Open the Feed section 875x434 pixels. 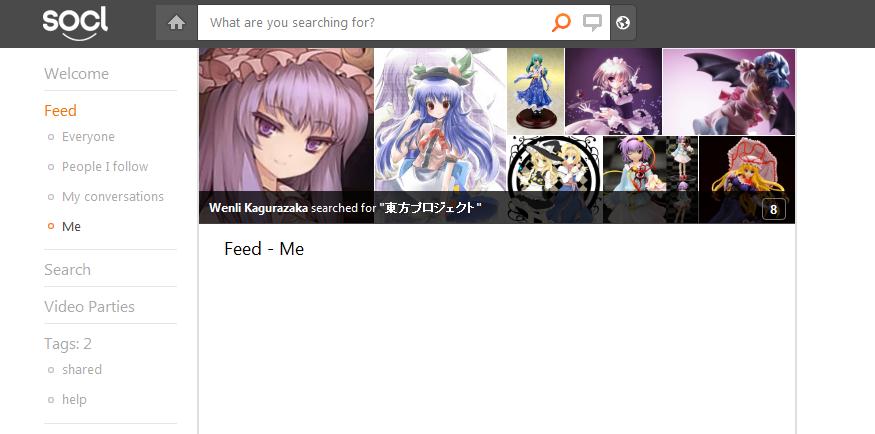pos(60,110)
